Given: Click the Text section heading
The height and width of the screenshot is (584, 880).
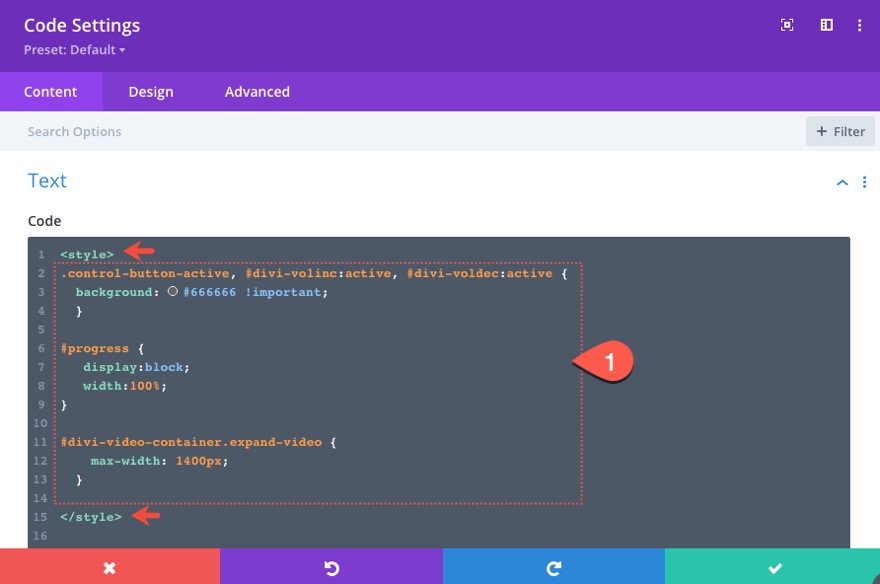Looking at the screenshot, I should (x=47, y=181).
